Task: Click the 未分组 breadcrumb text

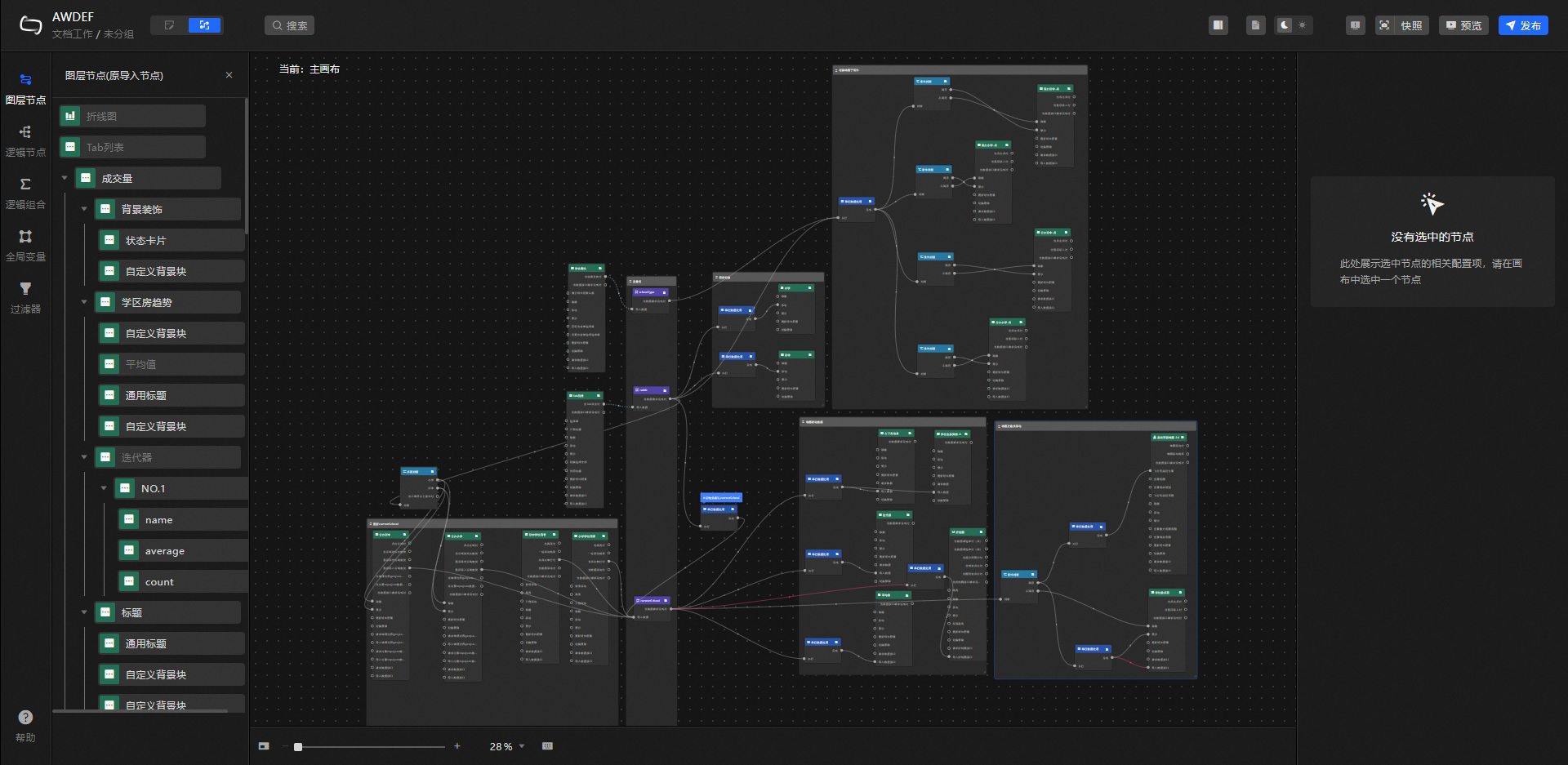Action: (118, 34)
